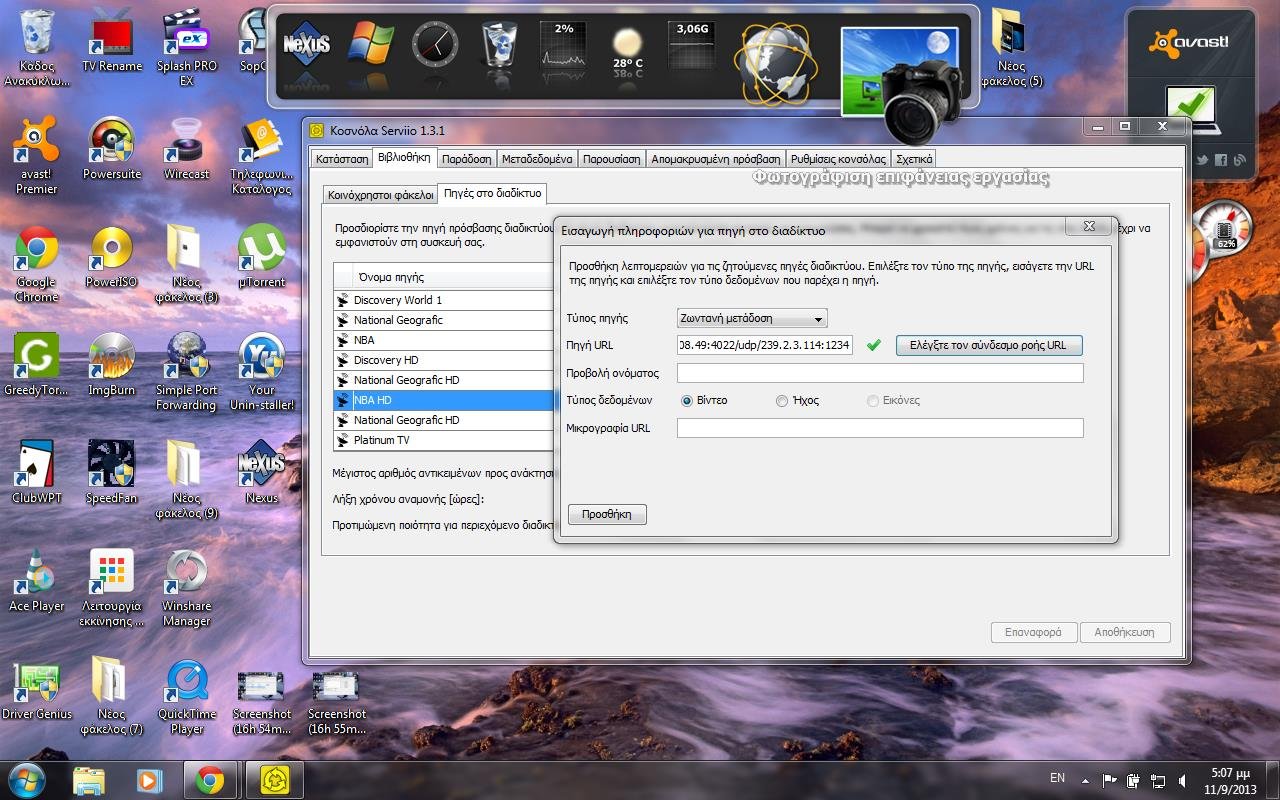Click the Προβολή ονόματος input field
This screenshot has height=800, width=1280.
pyautogui.click(x=880, y=373)
